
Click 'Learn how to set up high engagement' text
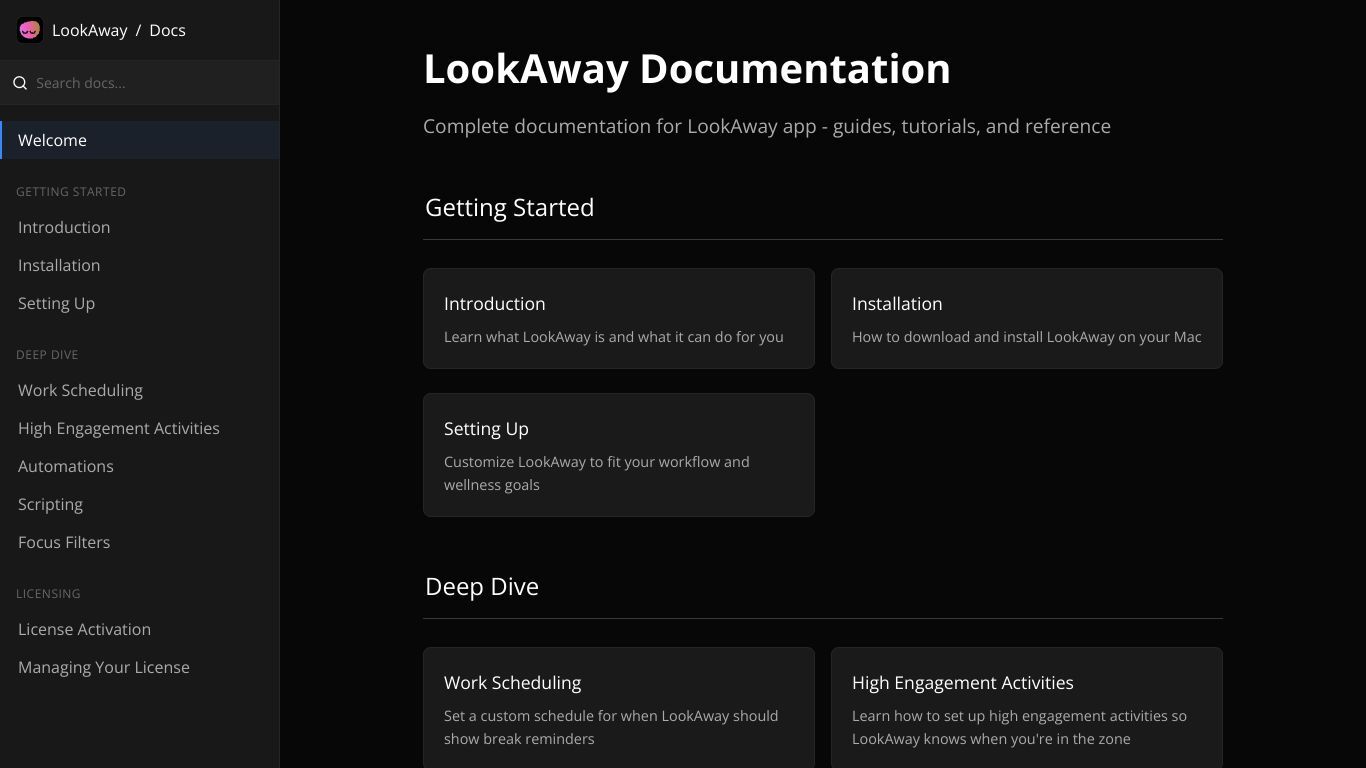point(1019,727)
